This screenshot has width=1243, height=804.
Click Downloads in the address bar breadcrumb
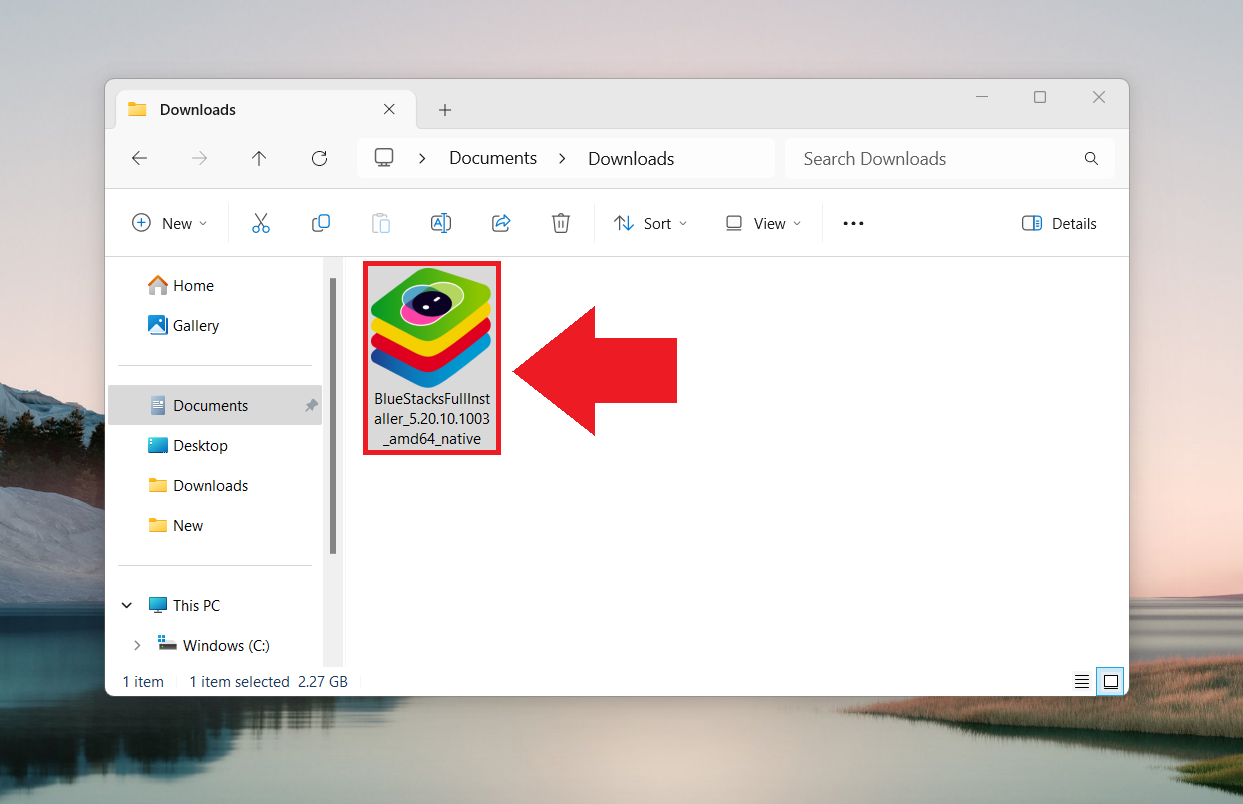coord(631,158)
